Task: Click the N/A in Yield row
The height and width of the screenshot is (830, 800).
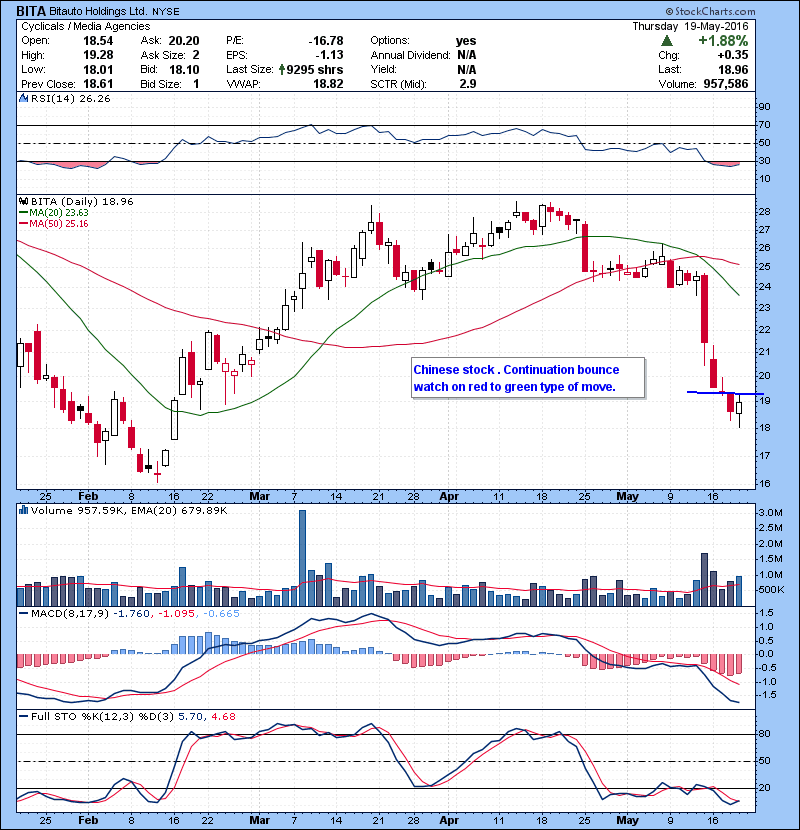Action: point(466,69)
